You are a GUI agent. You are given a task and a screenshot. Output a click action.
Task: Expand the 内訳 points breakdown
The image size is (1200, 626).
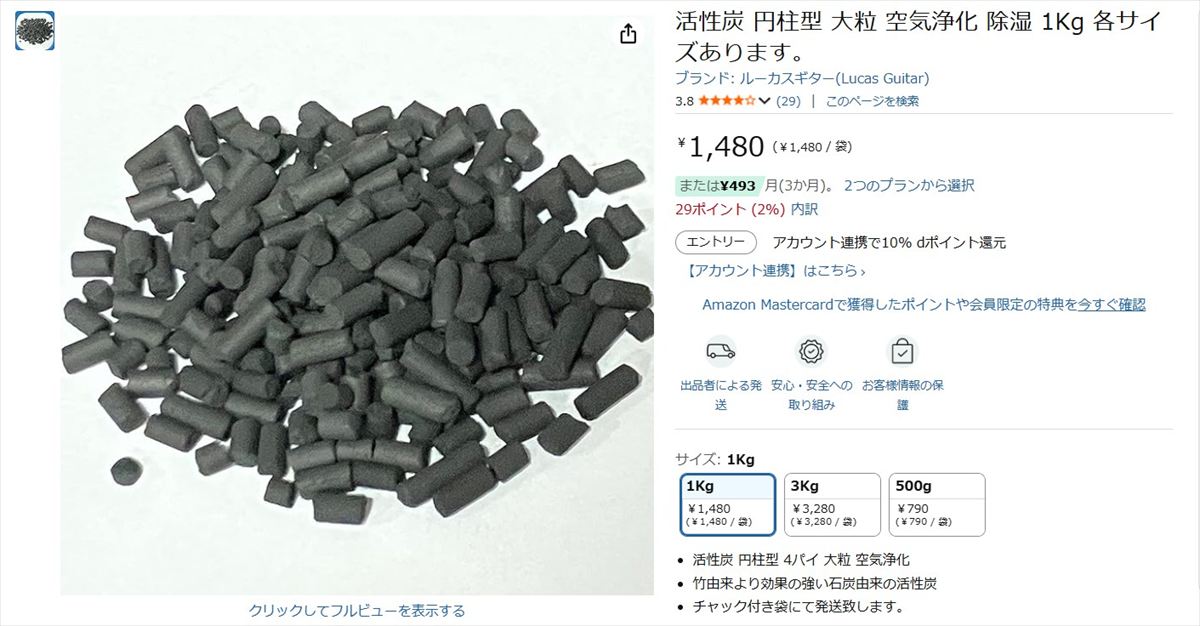point(804,209)
